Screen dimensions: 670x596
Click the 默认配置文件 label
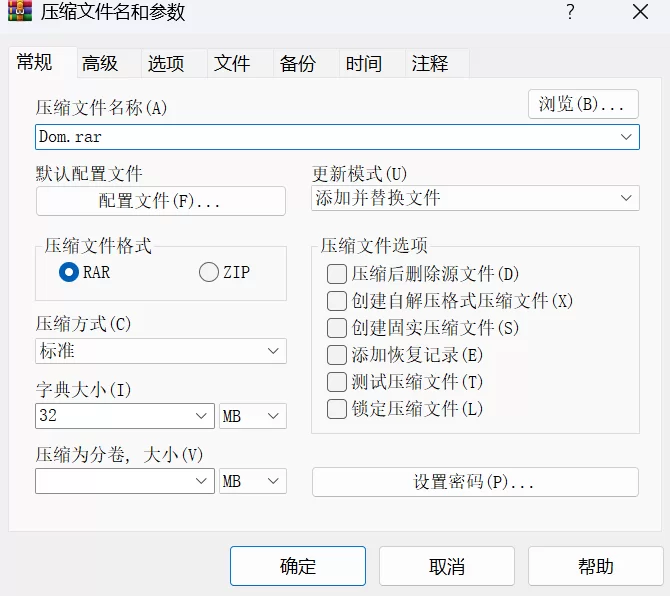click(89, 174)
